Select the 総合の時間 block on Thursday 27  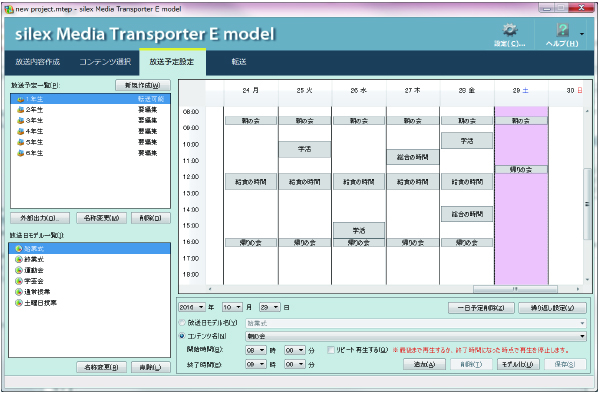(412, 157)
